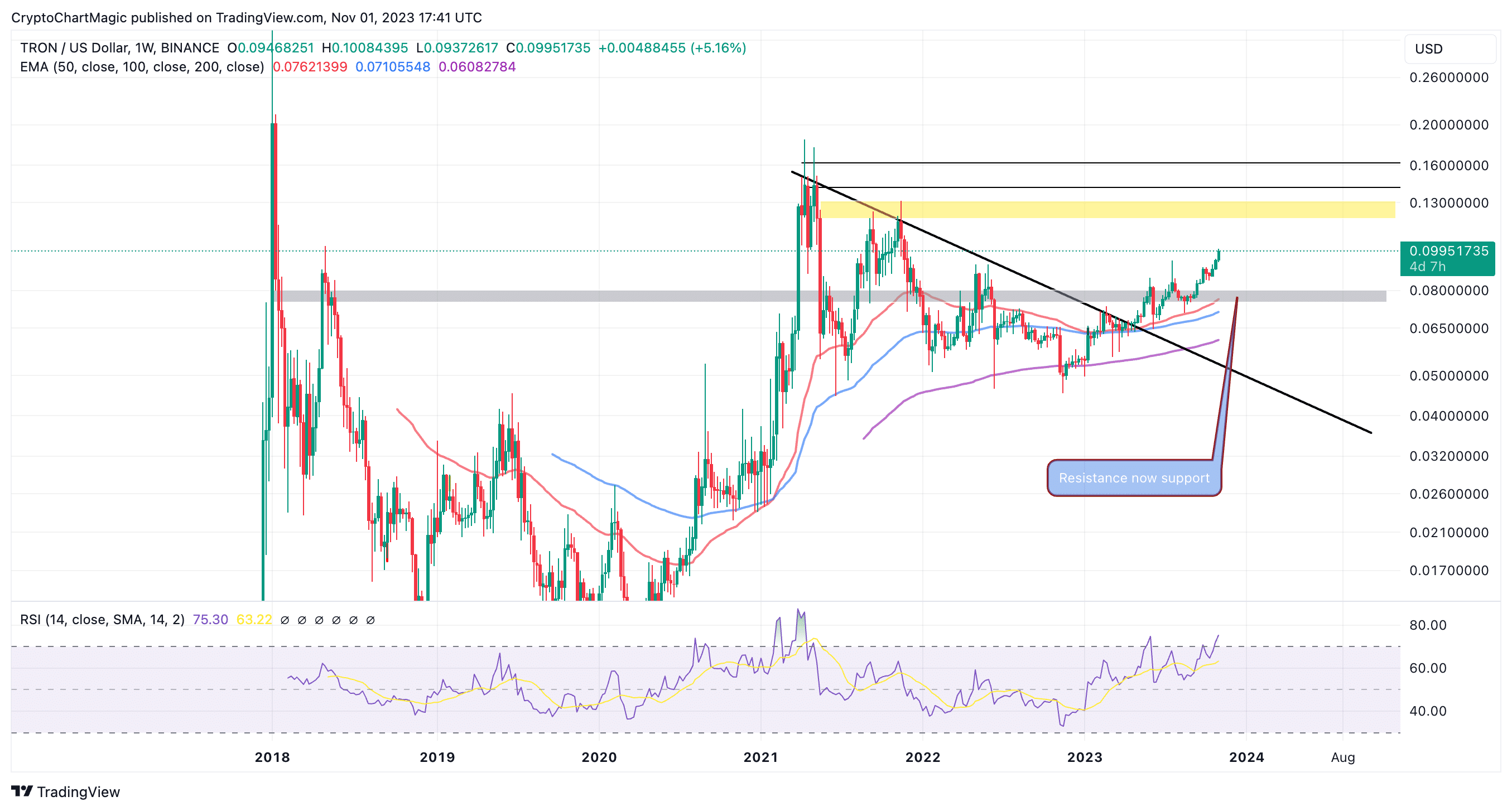Click the TradingView logo icon
1512x811 pixels.
[22, 791]
